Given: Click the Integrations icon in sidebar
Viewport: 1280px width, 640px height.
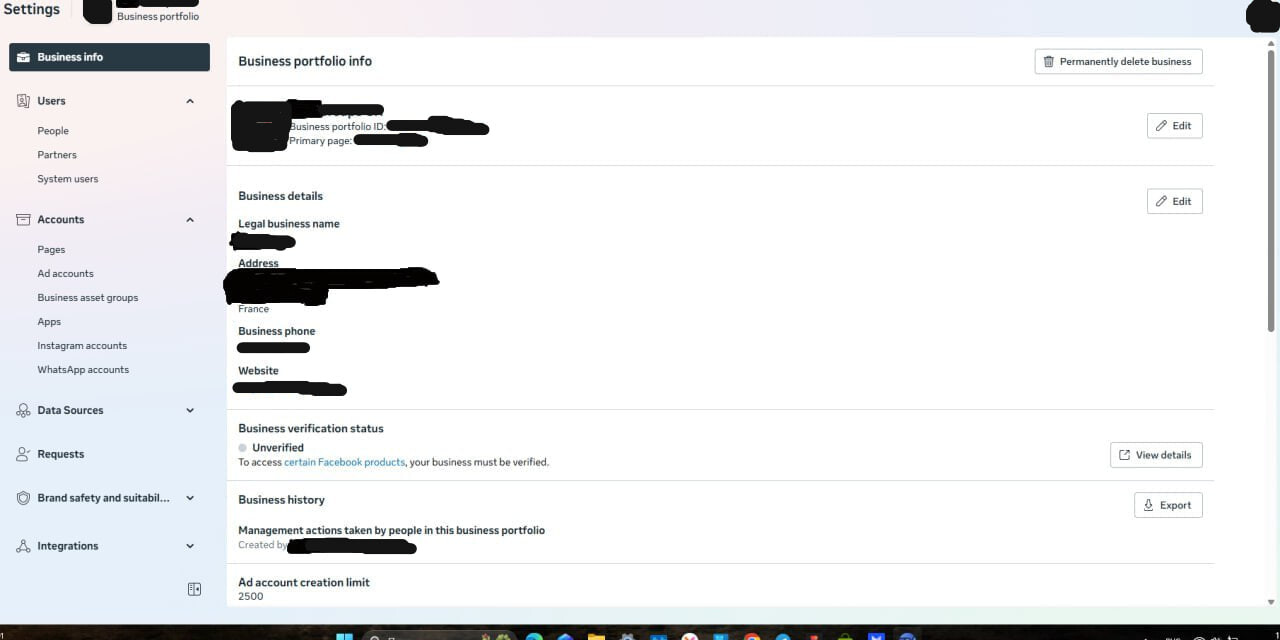Looking at the screenshot, I should point(23,546).
